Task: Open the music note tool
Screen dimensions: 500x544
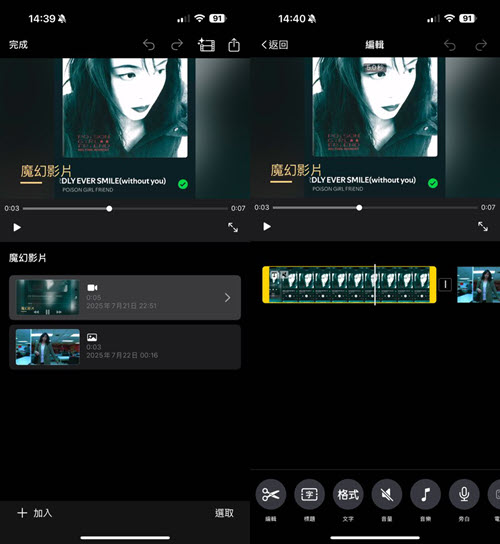Action: [425, 494]
